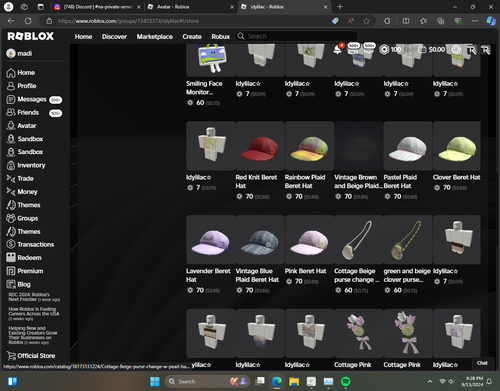Open Inventory from the sidebar
This screenshot has height=391, width=500.
point(26,165)
